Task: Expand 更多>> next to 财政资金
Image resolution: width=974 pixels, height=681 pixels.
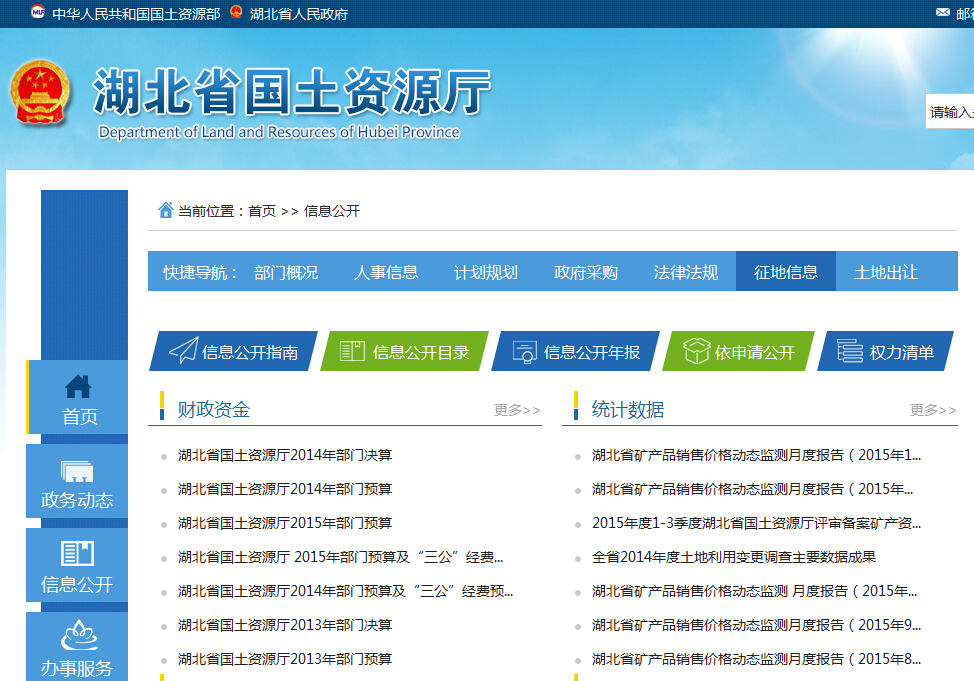Action: [517, 410]
